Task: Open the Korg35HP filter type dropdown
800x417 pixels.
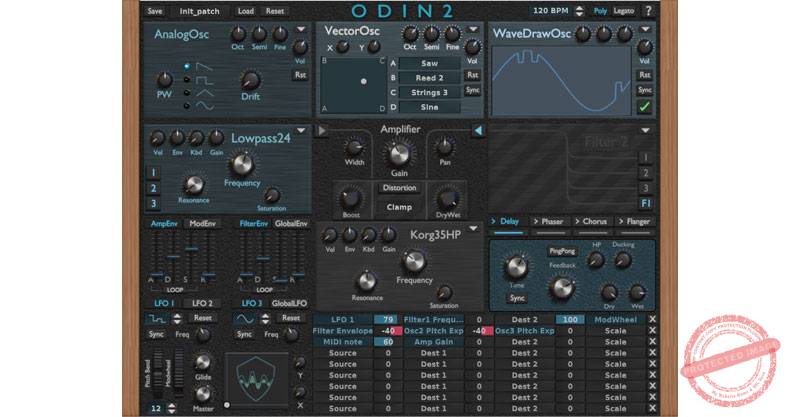Action: 473,229
